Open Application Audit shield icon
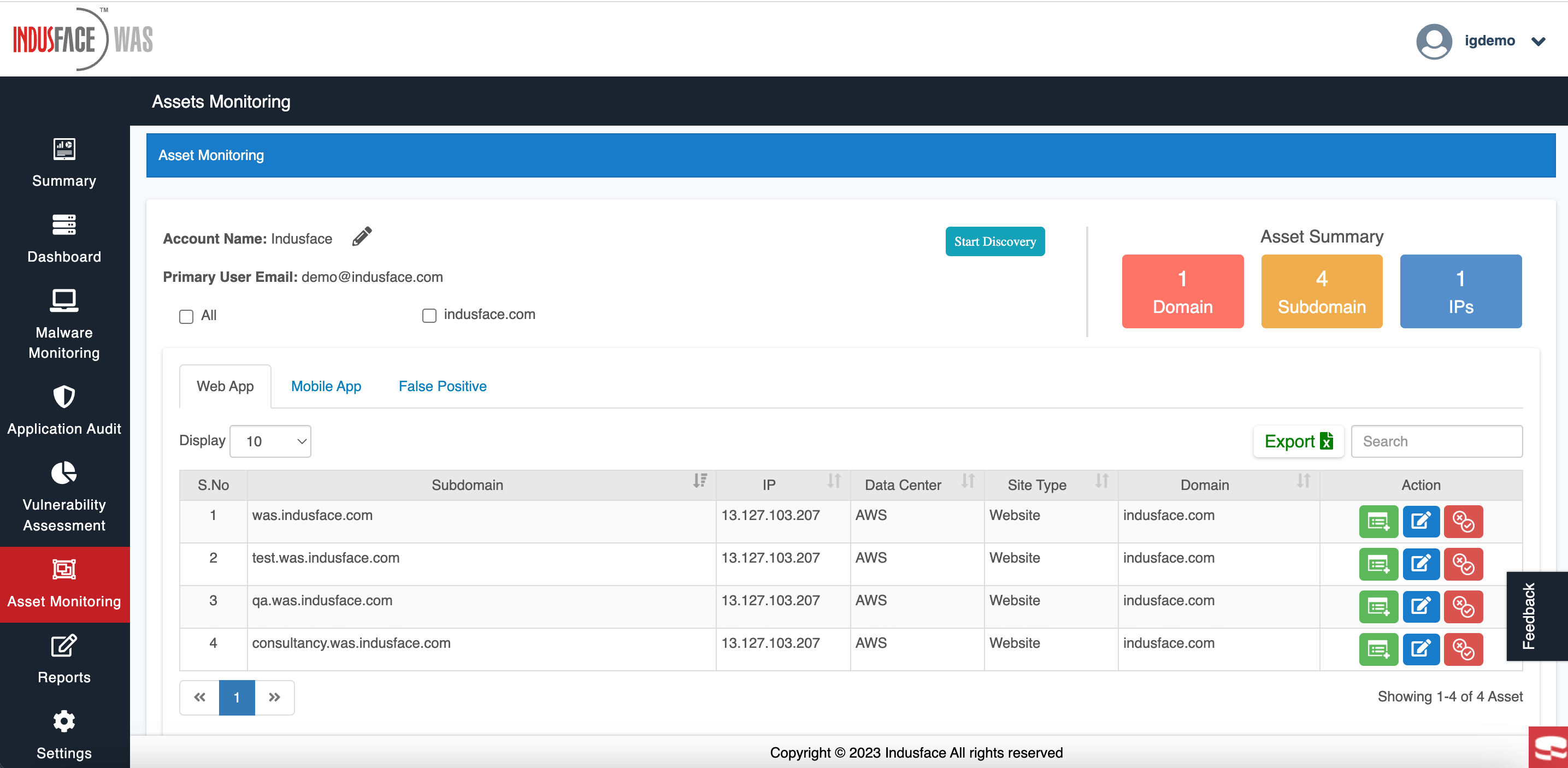Viewport: 1568px width, 768px height. click(64, 397)
